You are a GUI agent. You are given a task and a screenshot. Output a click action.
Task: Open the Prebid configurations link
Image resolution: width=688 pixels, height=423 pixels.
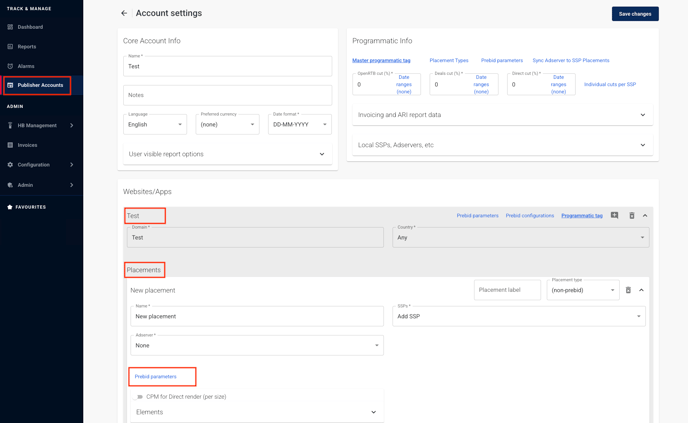pyautogui.click(x=530, y=216)
